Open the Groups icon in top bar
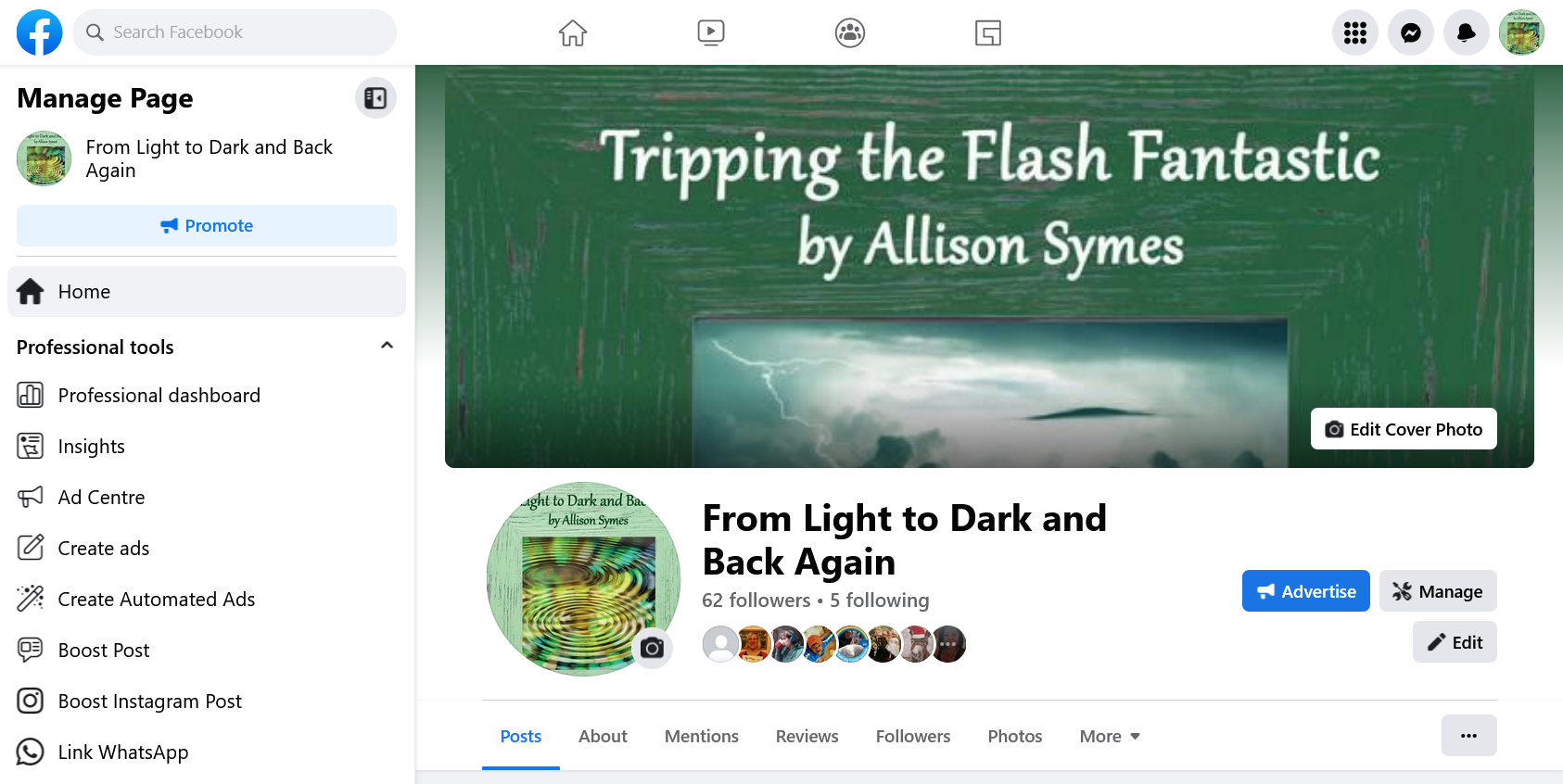The image size is (1563, 784). 850,33
